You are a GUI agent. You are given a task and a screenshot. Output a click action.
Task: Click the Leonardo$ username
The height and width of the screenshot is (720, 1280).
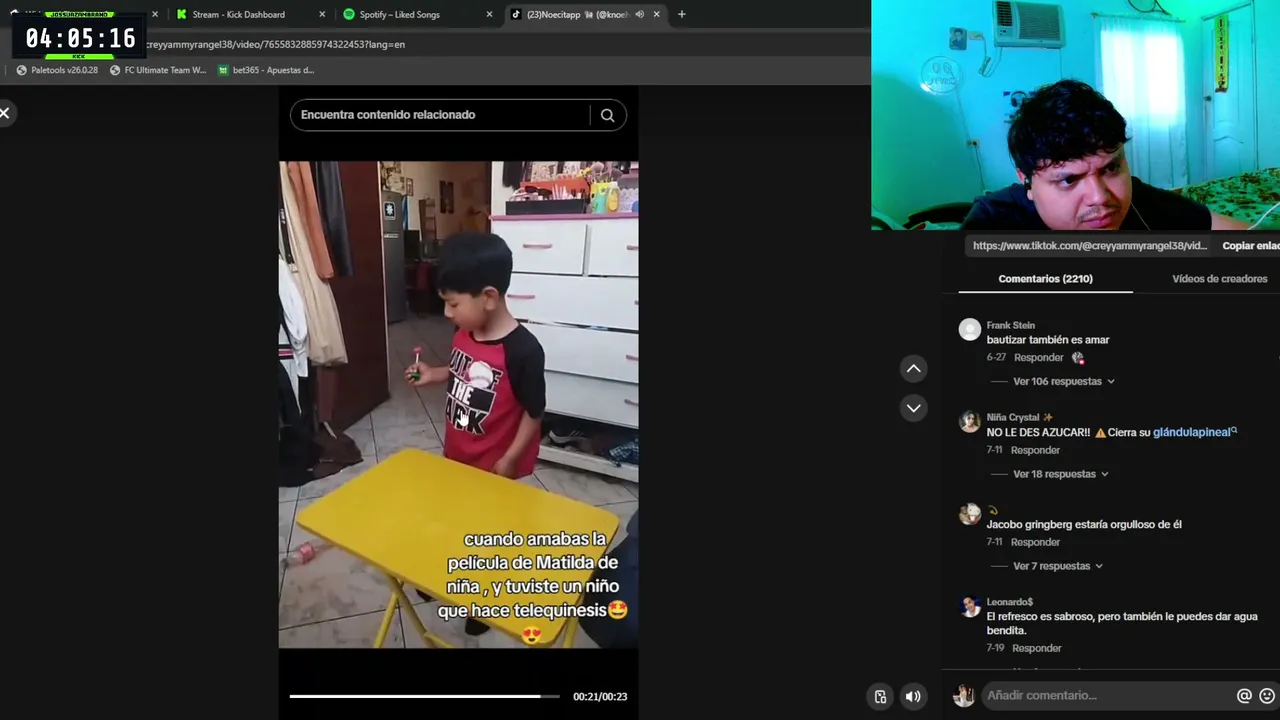(x=1009, y=602)
